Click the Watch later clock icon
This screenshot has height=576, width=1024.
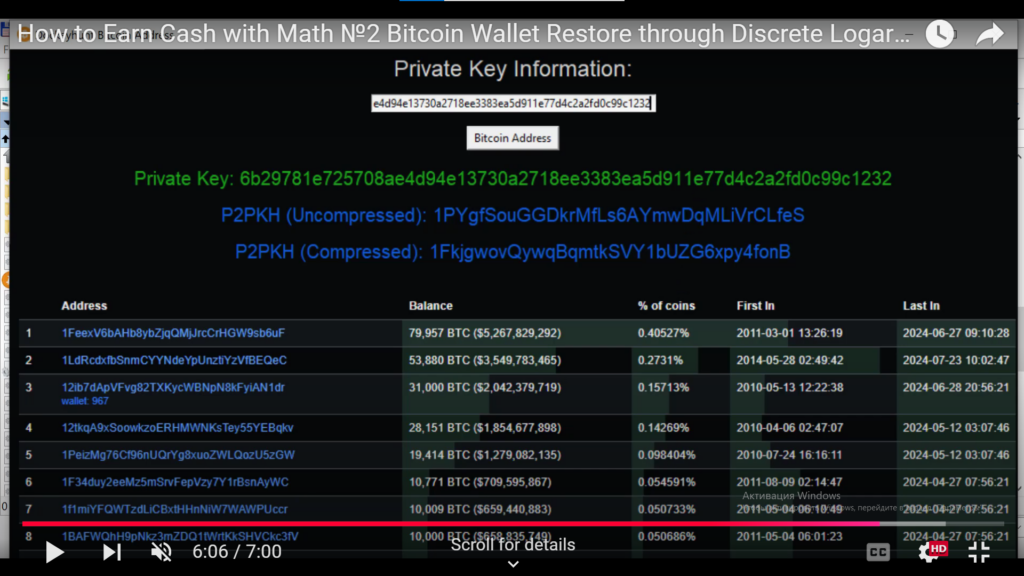pos(940,34)
